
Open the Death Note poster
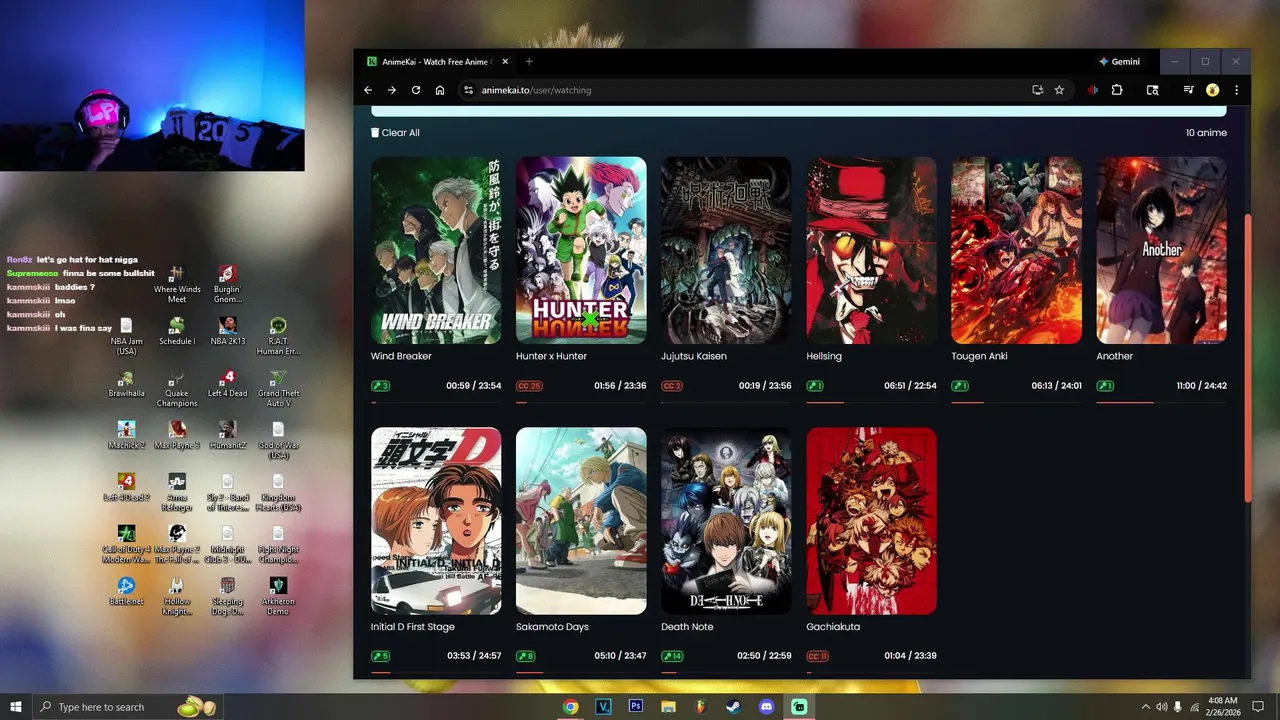[x=726, y=521]
